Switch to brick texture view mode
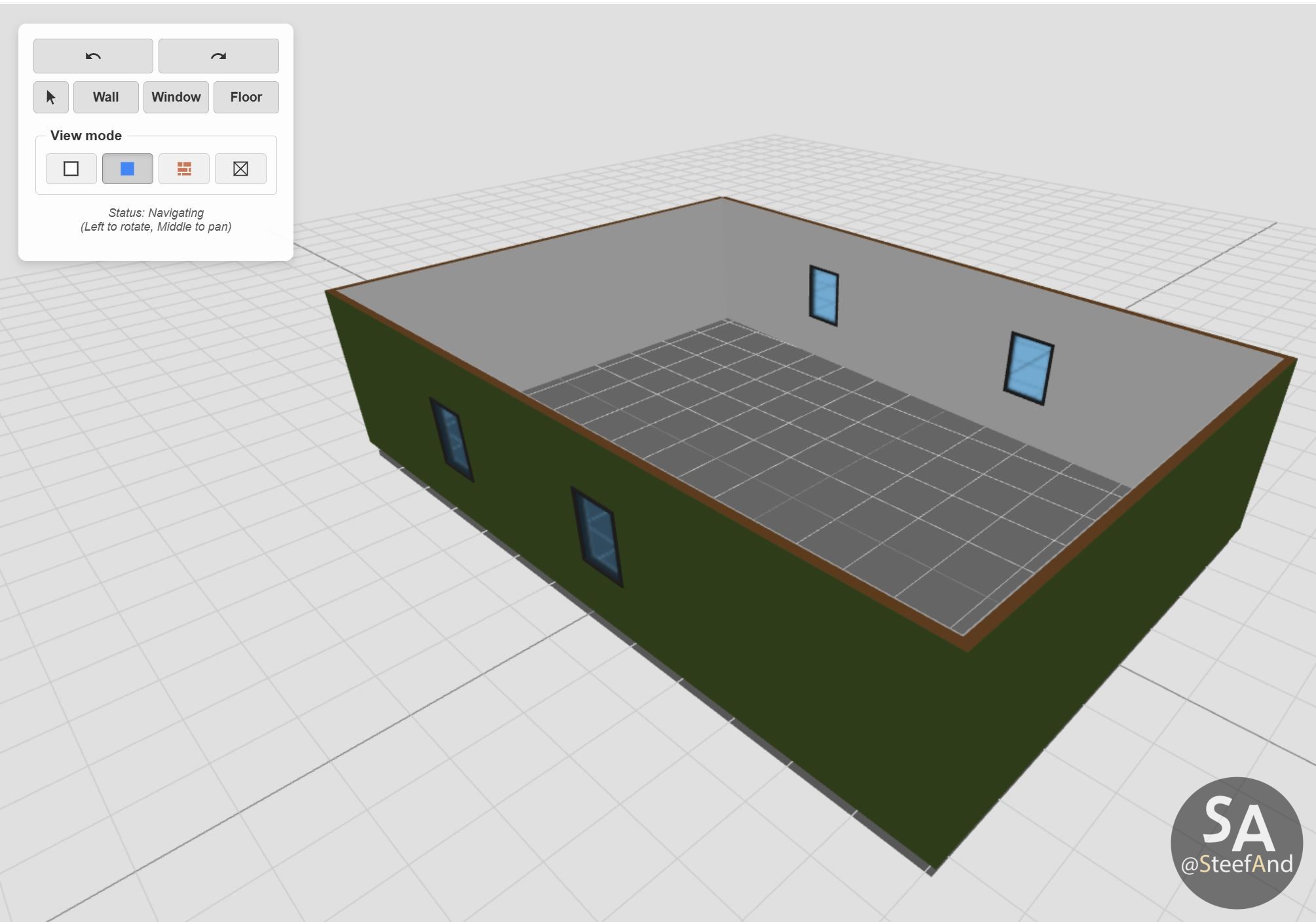1316x922 pixels. pos(184,169)
